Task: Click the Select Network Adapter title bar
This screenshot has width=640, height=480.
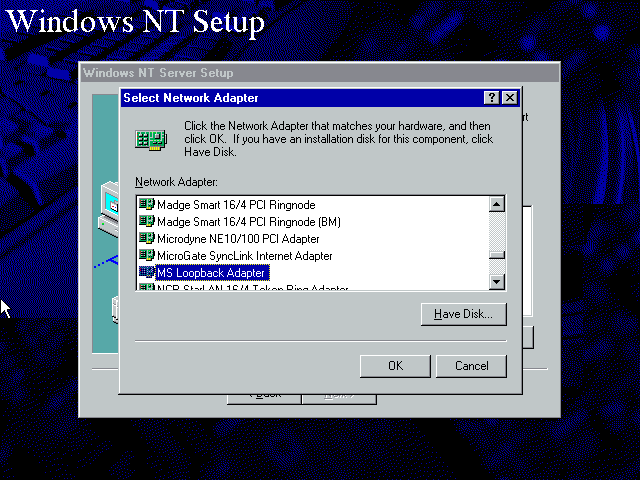Action: click(302, 98)
